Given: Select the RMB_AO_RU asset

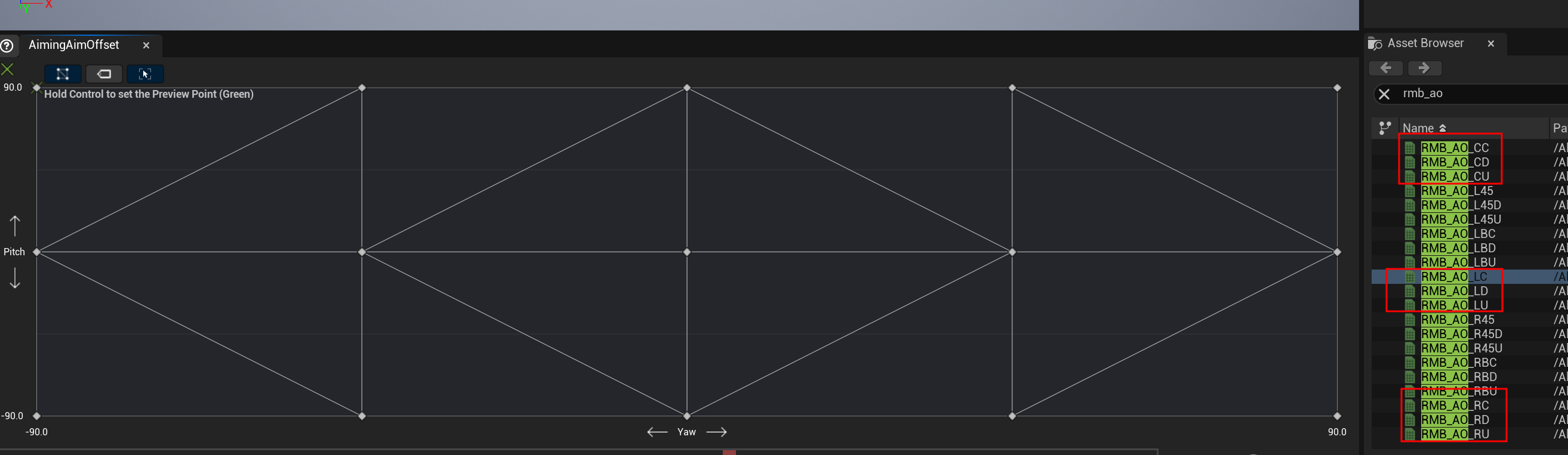Looking at the screenshot, I should point(1455,434).
